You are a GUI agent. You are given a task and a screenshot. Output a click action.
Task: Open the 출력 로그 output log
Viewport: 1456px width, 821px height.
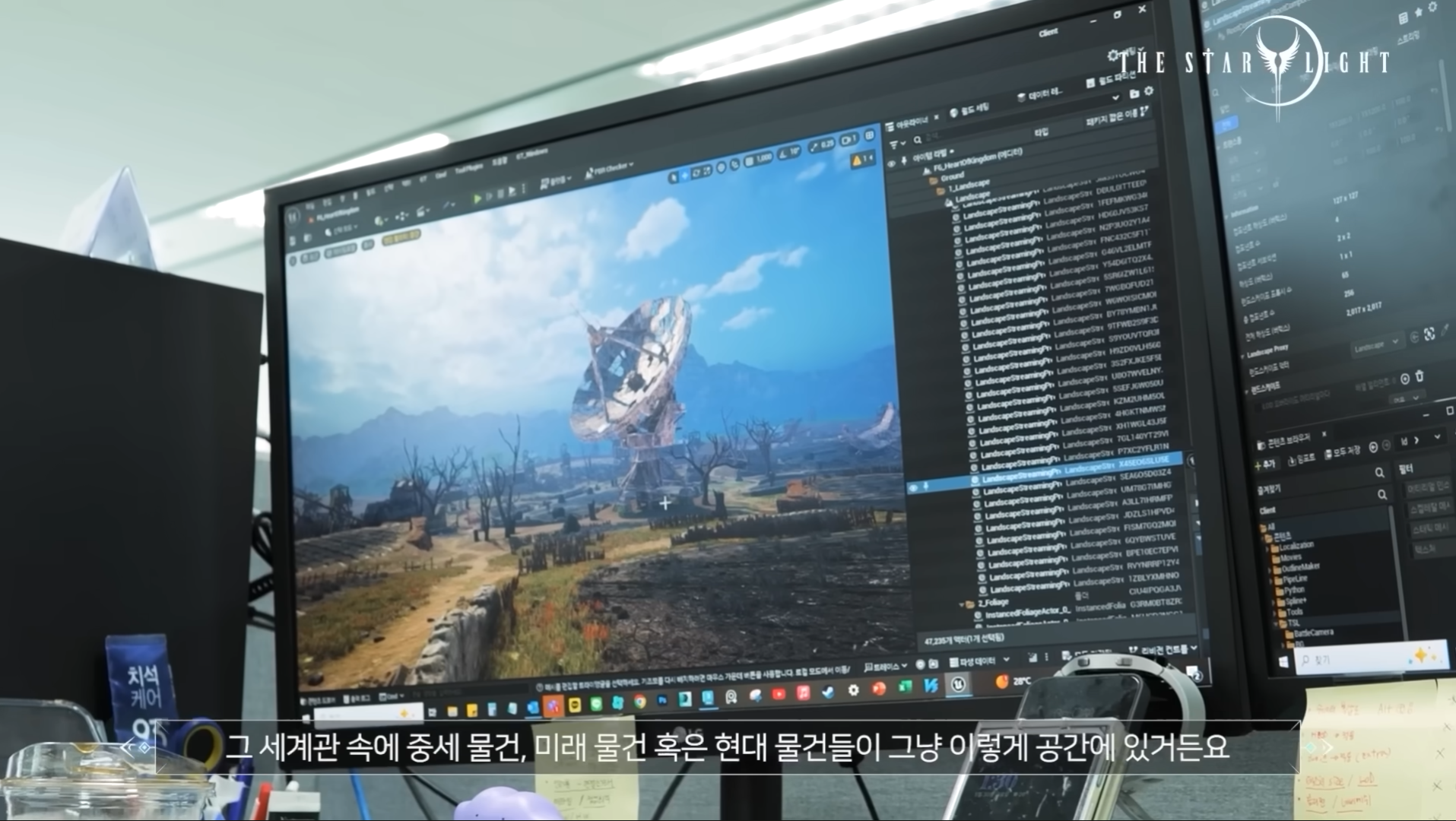tap(357, 699)
